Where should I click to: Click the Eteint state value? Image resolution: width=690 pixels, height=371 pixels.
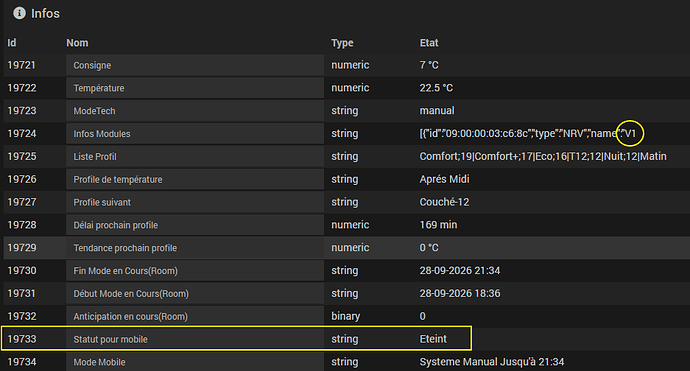(433, 339)
